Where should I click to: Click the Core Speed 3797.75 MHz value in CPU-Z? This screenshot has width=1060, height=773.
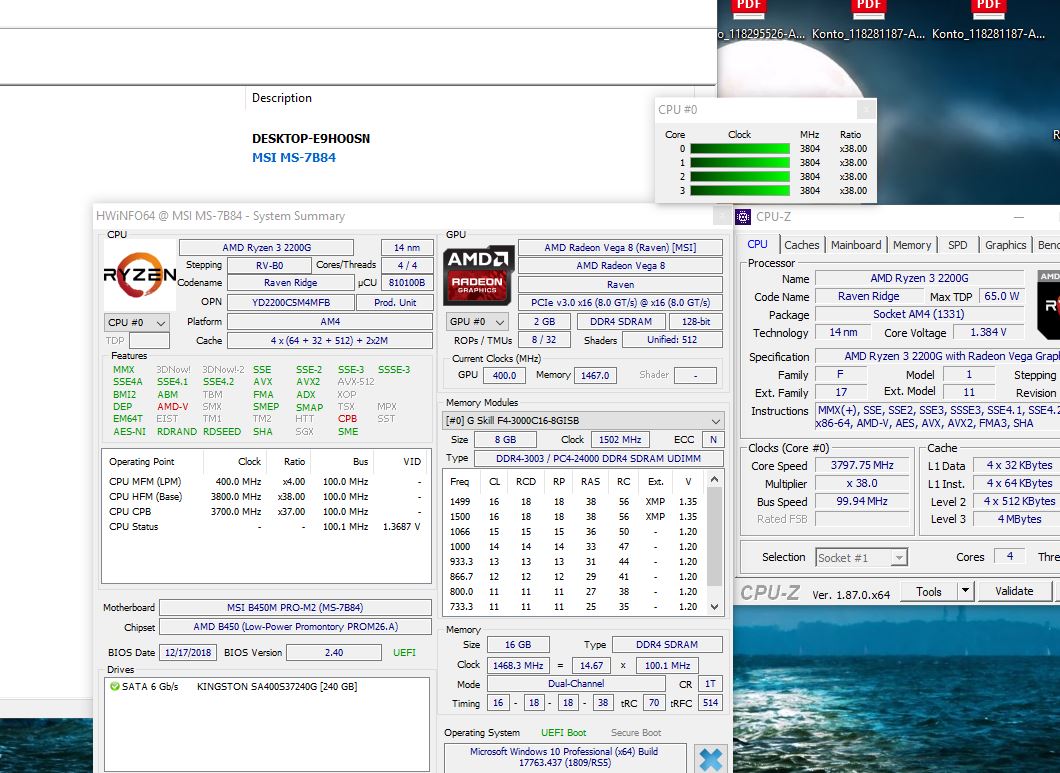pyautogui.click(x=862, y=465)
